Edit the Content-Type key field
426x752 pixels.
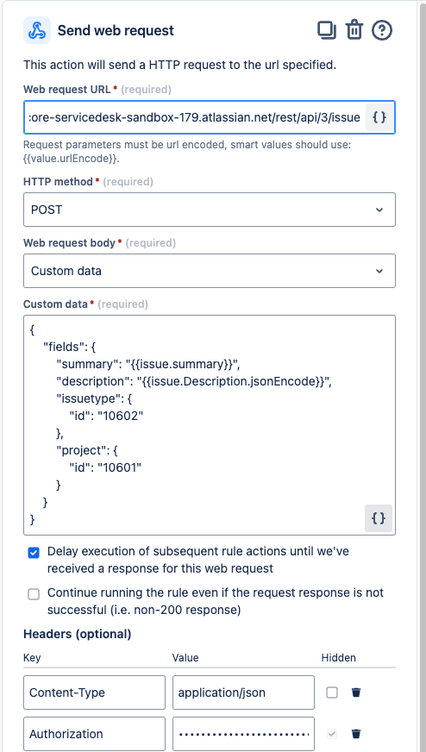(95, 693)
